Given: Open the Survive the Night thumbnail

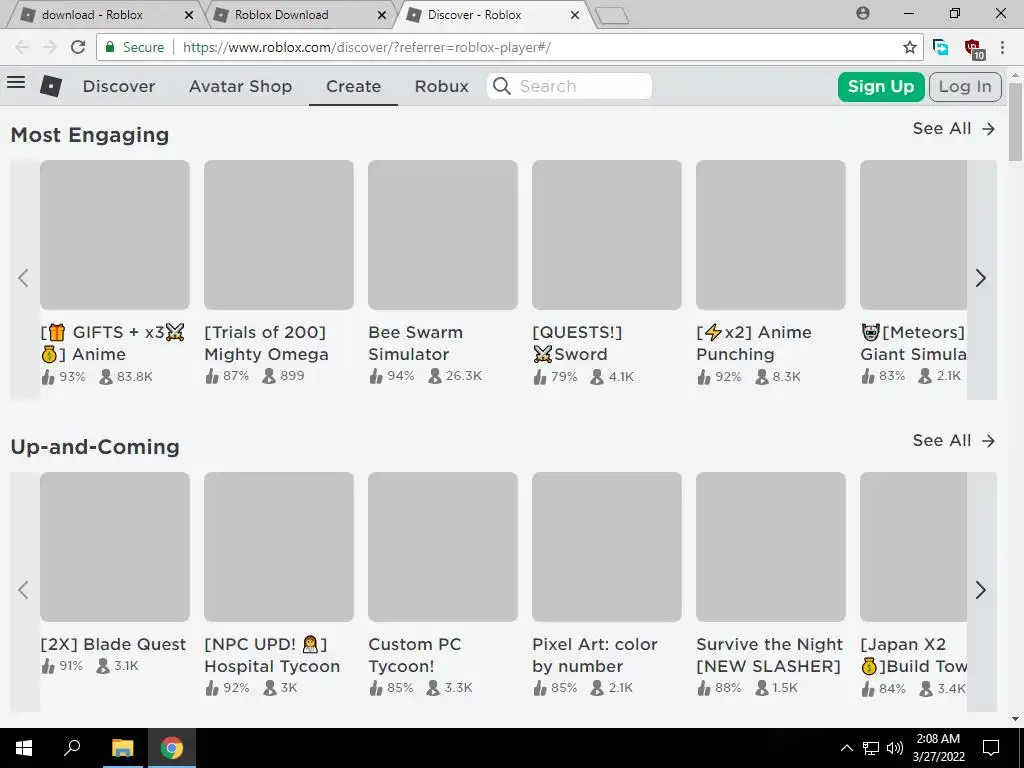Looking at the screenshot, I should [x=771, y=547].
